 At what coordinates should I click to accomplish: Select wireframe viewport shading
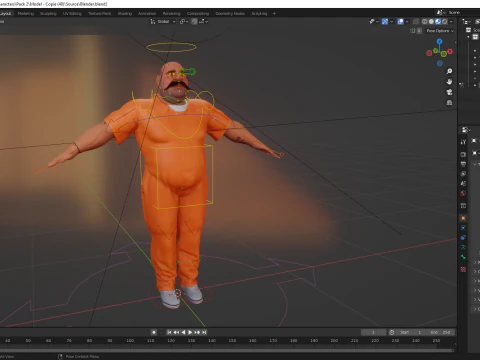(424, 21)
